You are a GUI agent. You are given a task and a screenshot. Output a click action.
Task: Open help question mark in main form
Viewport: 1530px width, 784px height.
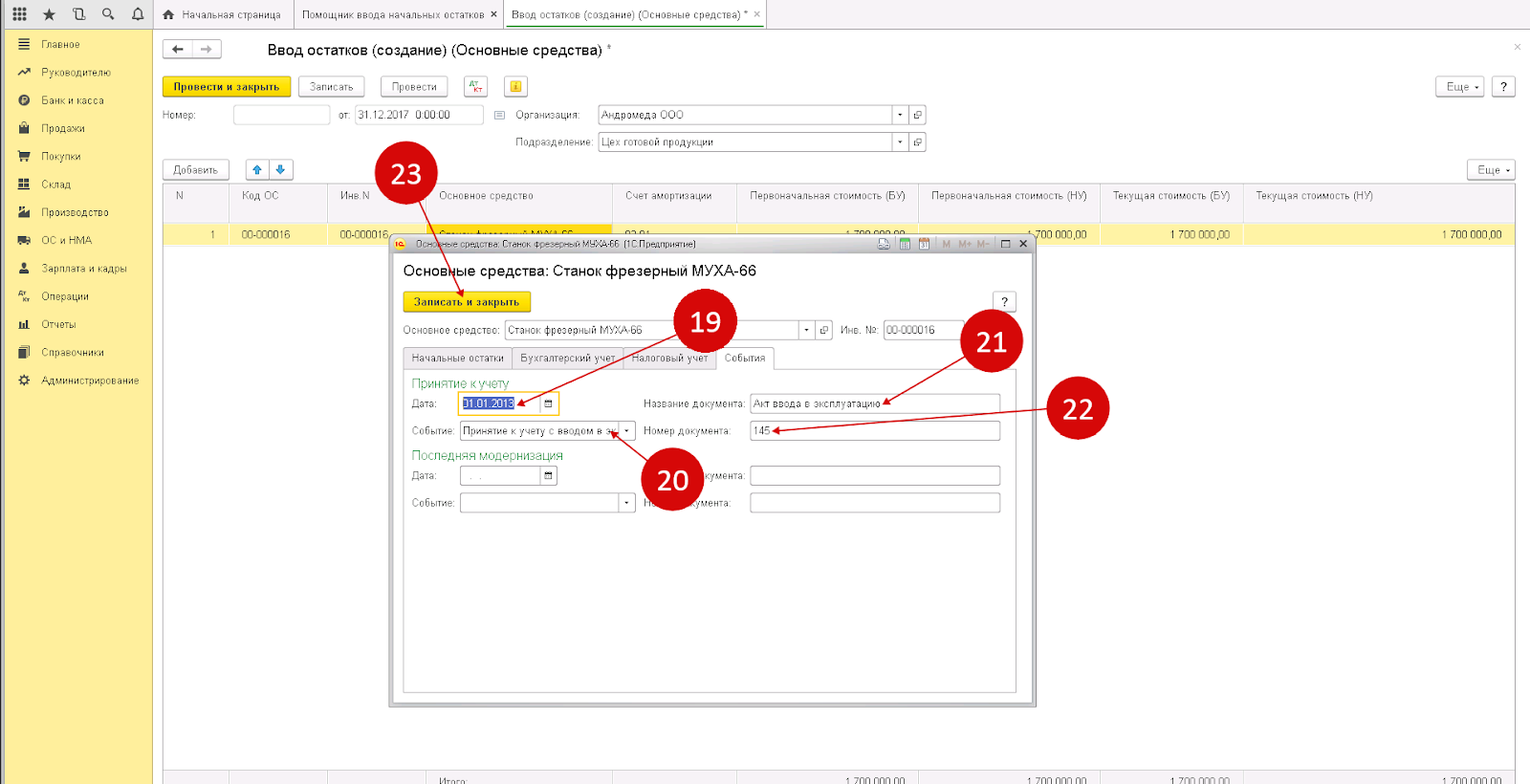pos(1503,86)
